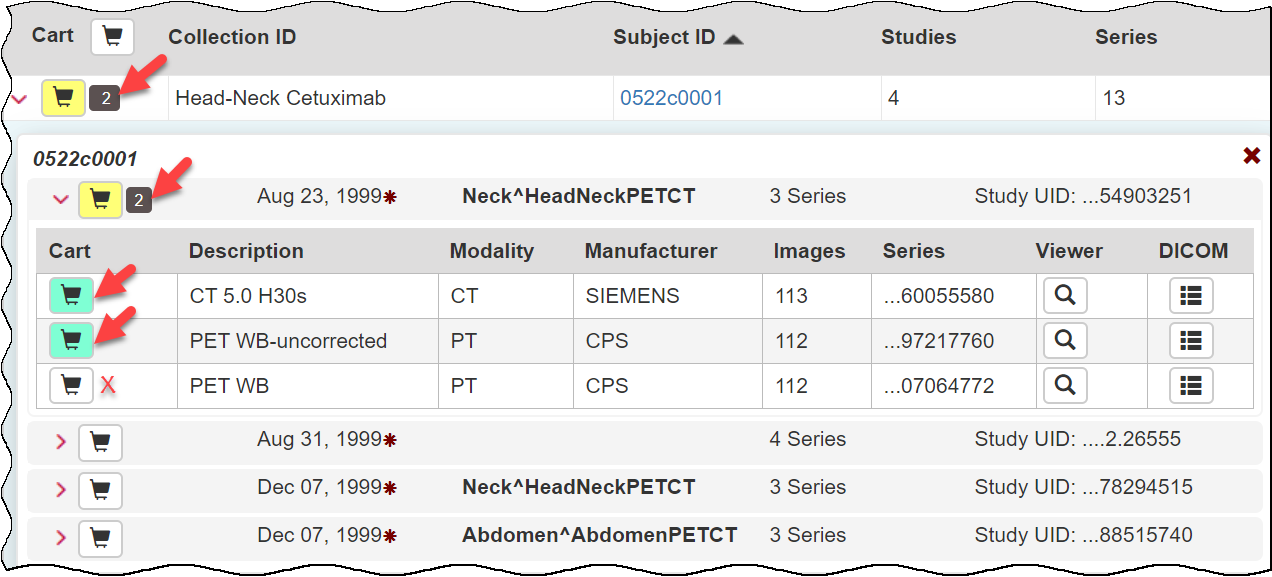This screenshot has width=1272, height=577.
Task: Collapse the Aug 23, 1999 study
Action: 59,199
